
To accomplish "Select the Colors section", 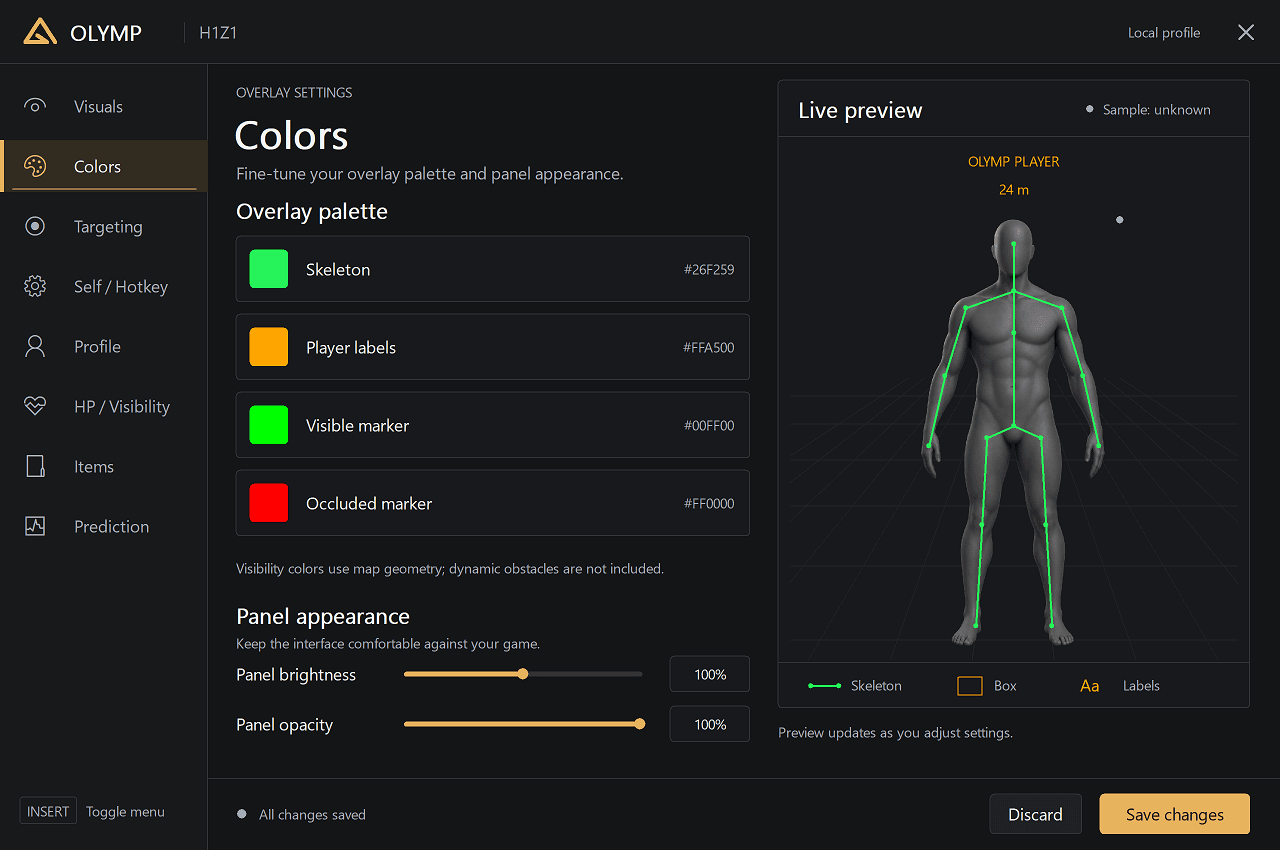I will 104,166.
